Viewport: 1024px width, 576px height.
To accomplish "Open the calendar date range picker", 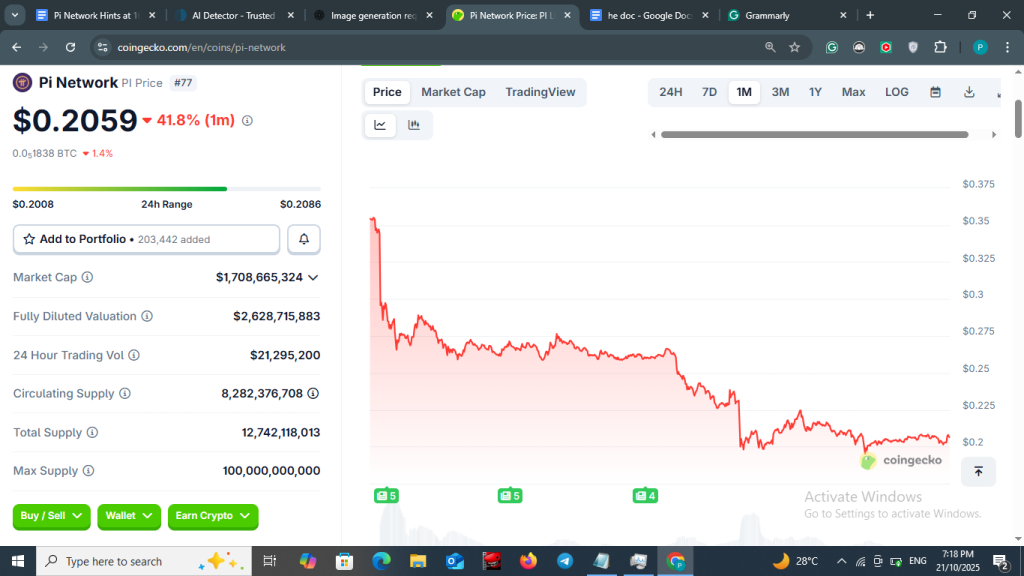I will click(935, 92).
